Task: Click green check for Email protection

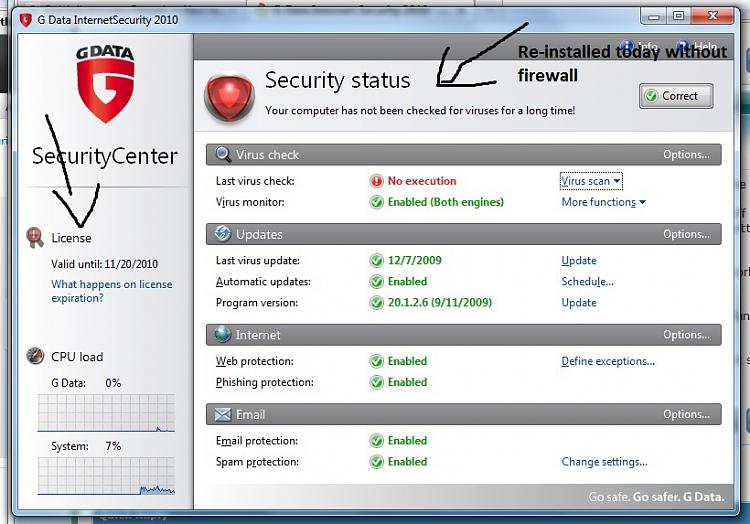Action: click(x=376, y=440)
